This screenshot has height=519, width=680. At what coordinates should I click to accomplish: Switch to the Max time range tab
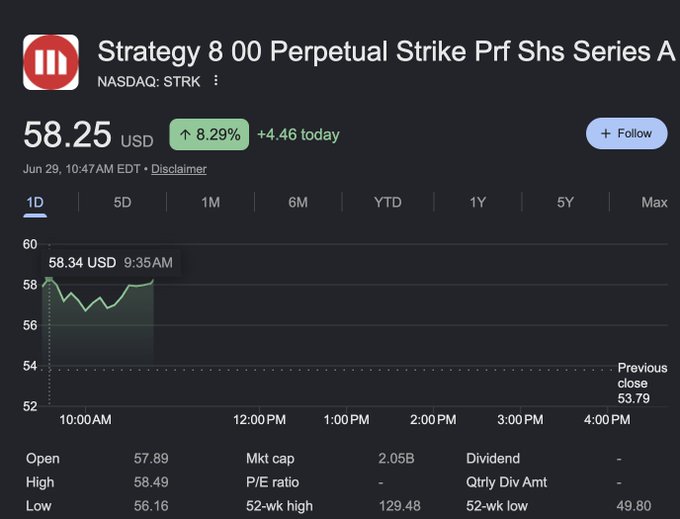pyautogui.click(x=654, y=202)
